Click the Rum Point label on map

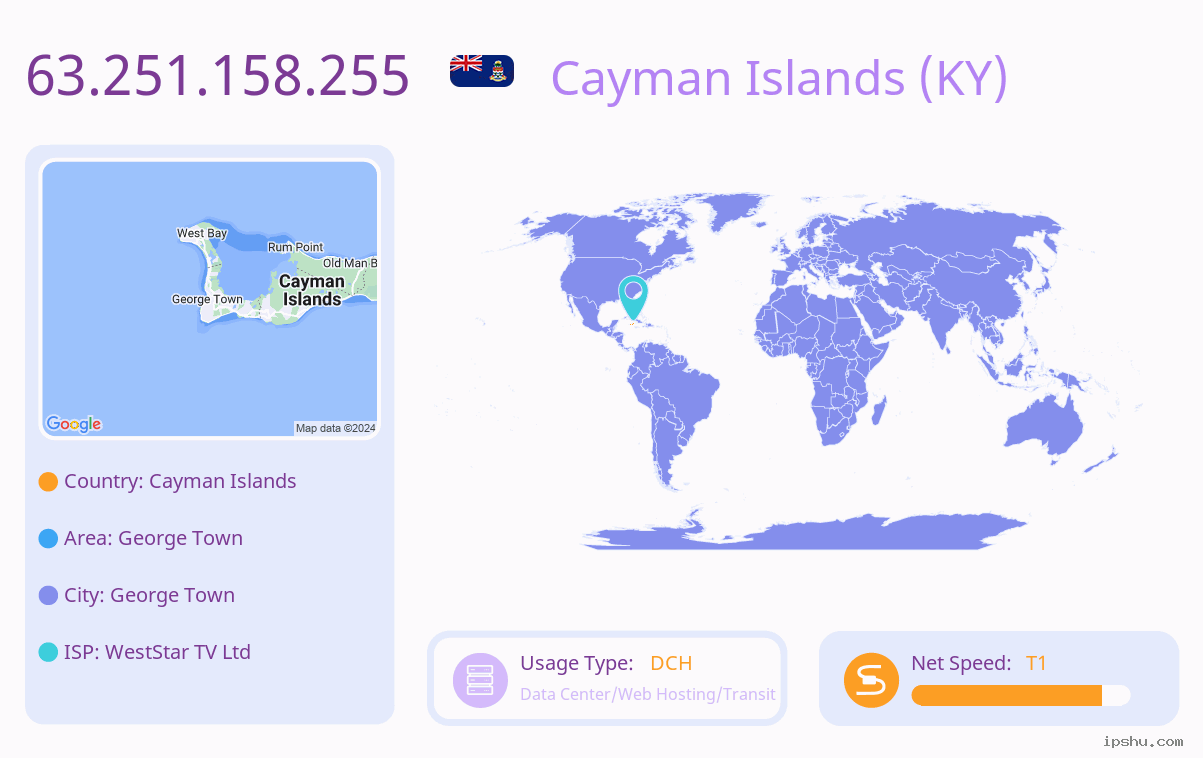(x=295, y=247)
